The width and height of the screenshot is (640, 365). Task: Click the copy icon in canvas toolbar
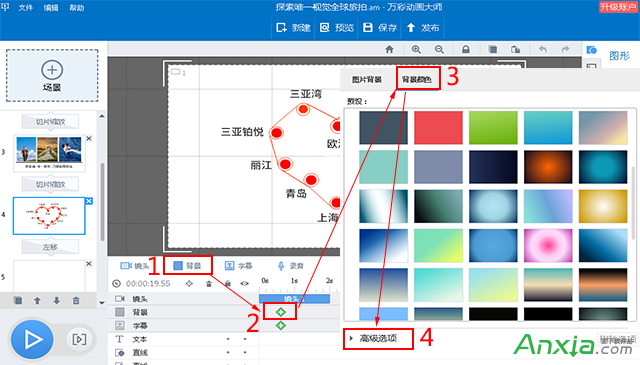(x=493, y=49)
